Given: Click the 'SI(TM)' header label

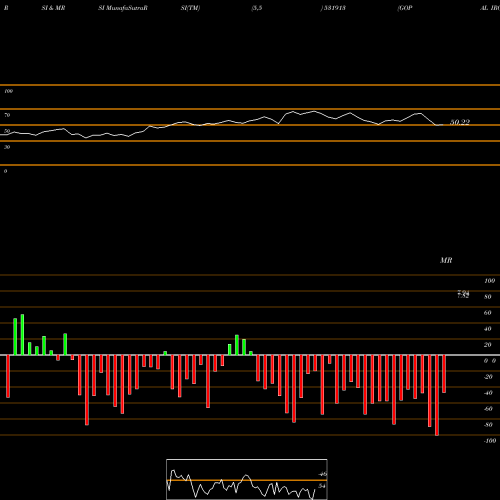Looking at the screenshot, I should 190,8.
